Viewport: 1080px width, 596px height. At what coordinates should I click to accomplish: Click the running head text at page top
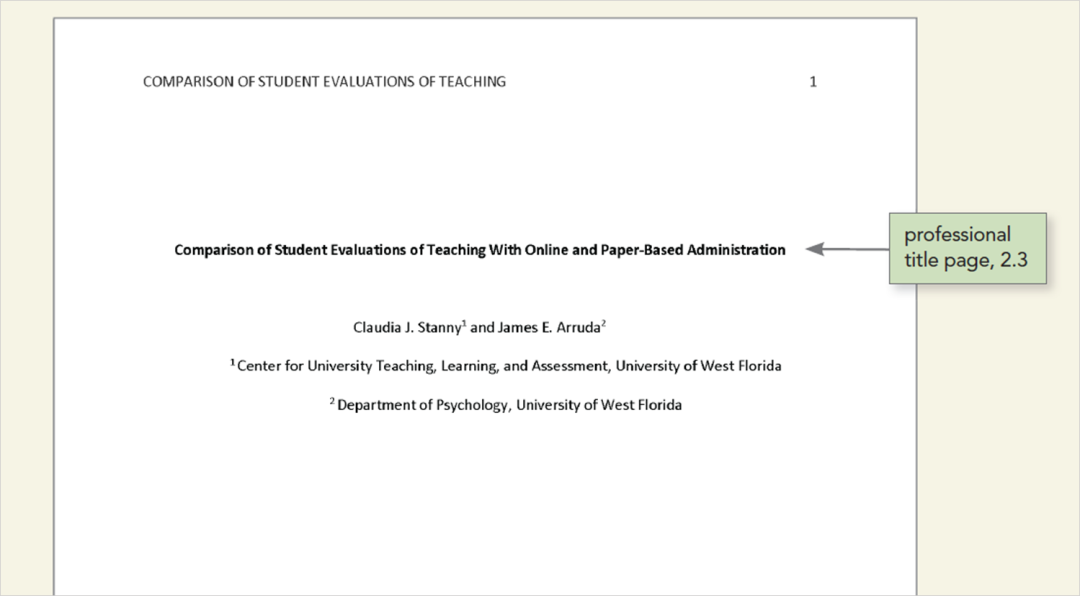[324, 82]
